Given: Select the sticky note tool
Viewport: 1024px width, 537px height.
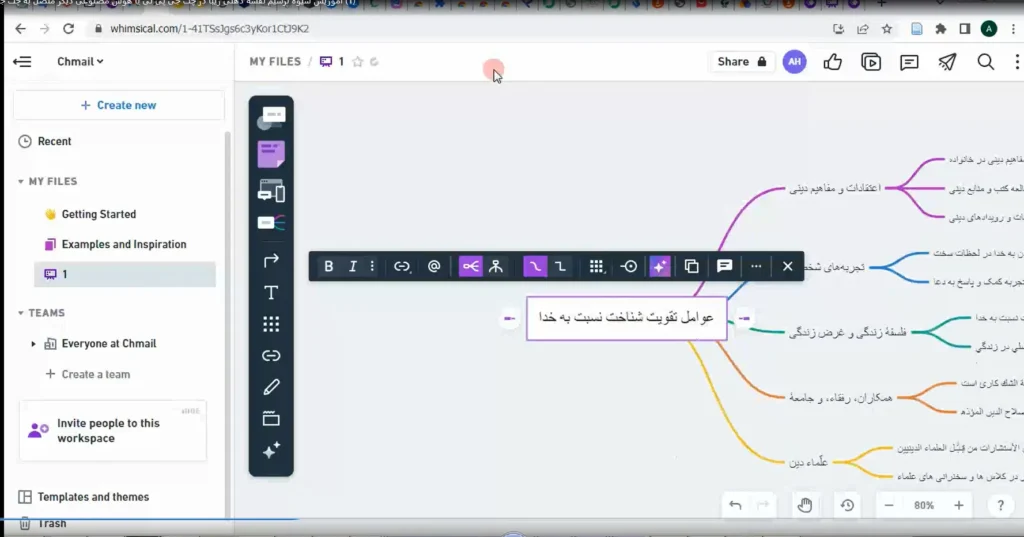Looking at the screenshot, I should (x=271, y=155).
